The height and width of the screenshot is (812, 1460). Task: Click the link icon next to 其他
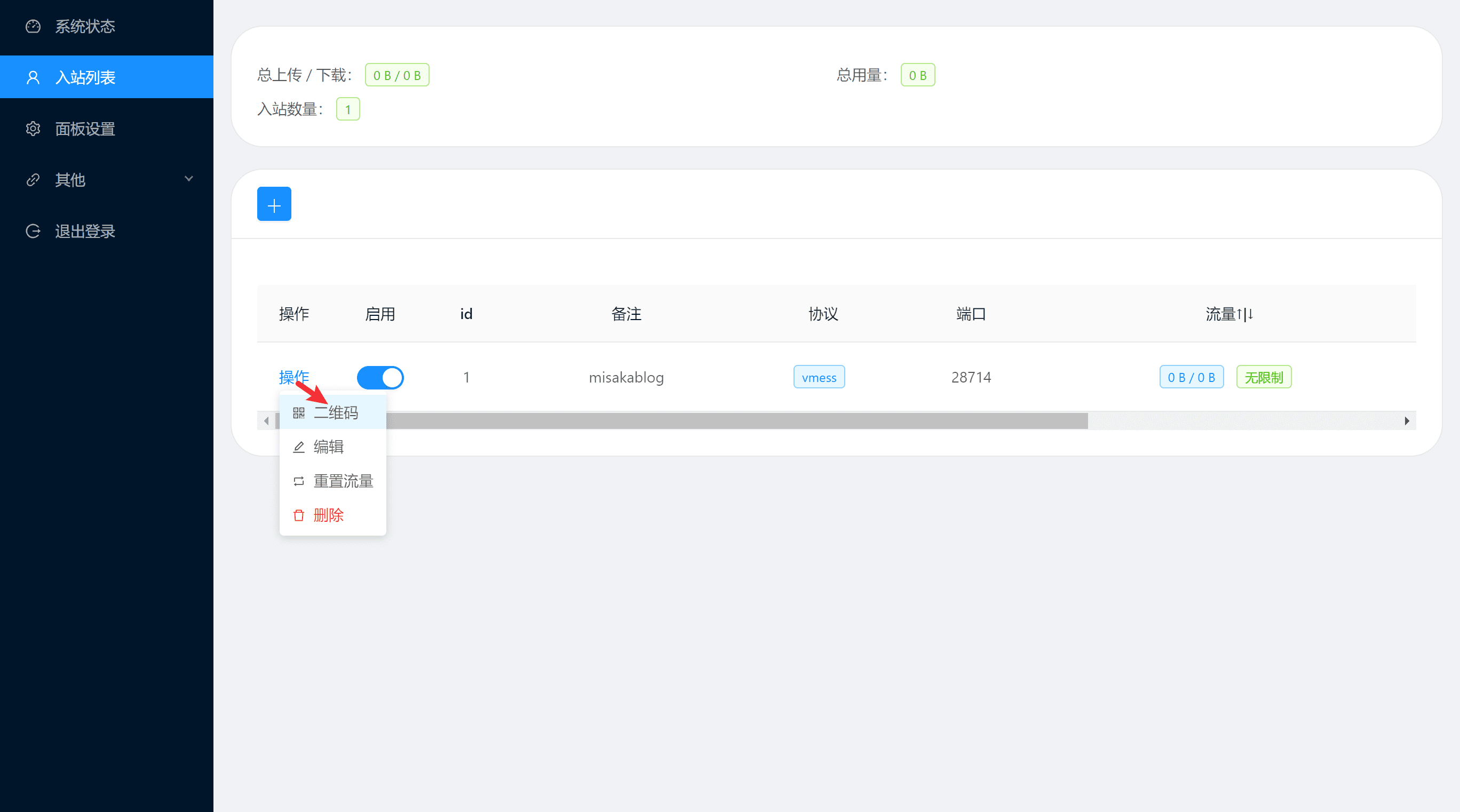pos(33,180)
